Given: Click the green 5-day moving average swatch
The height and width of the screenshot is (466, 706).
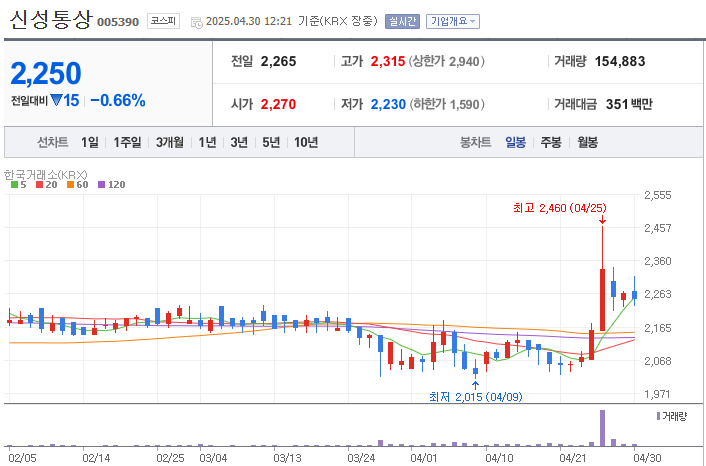Looking at the screenshot, I should [x=14, y=185].
